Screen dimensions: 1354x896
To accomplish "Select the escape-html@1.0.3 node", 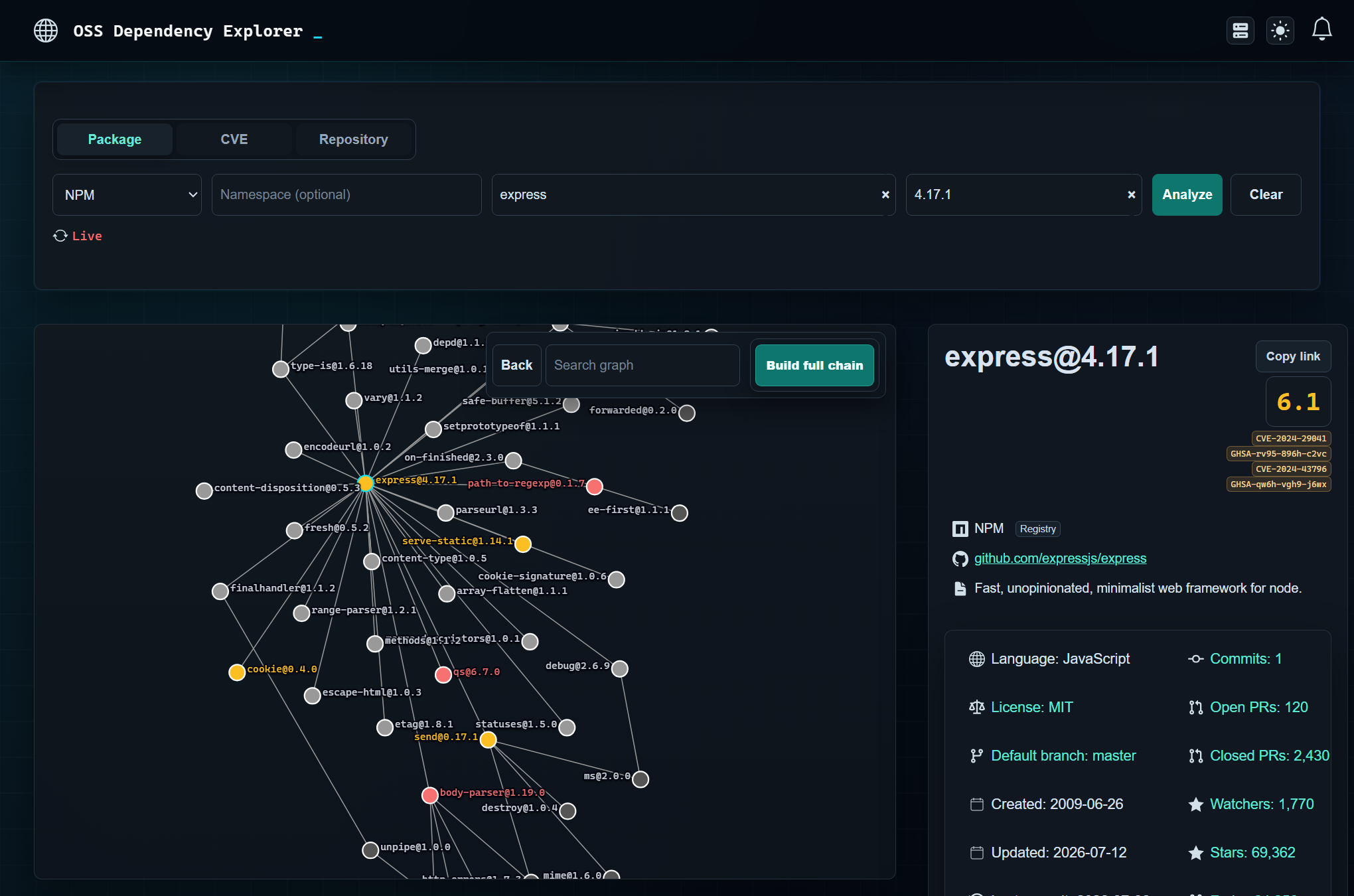I will (313, 696).
